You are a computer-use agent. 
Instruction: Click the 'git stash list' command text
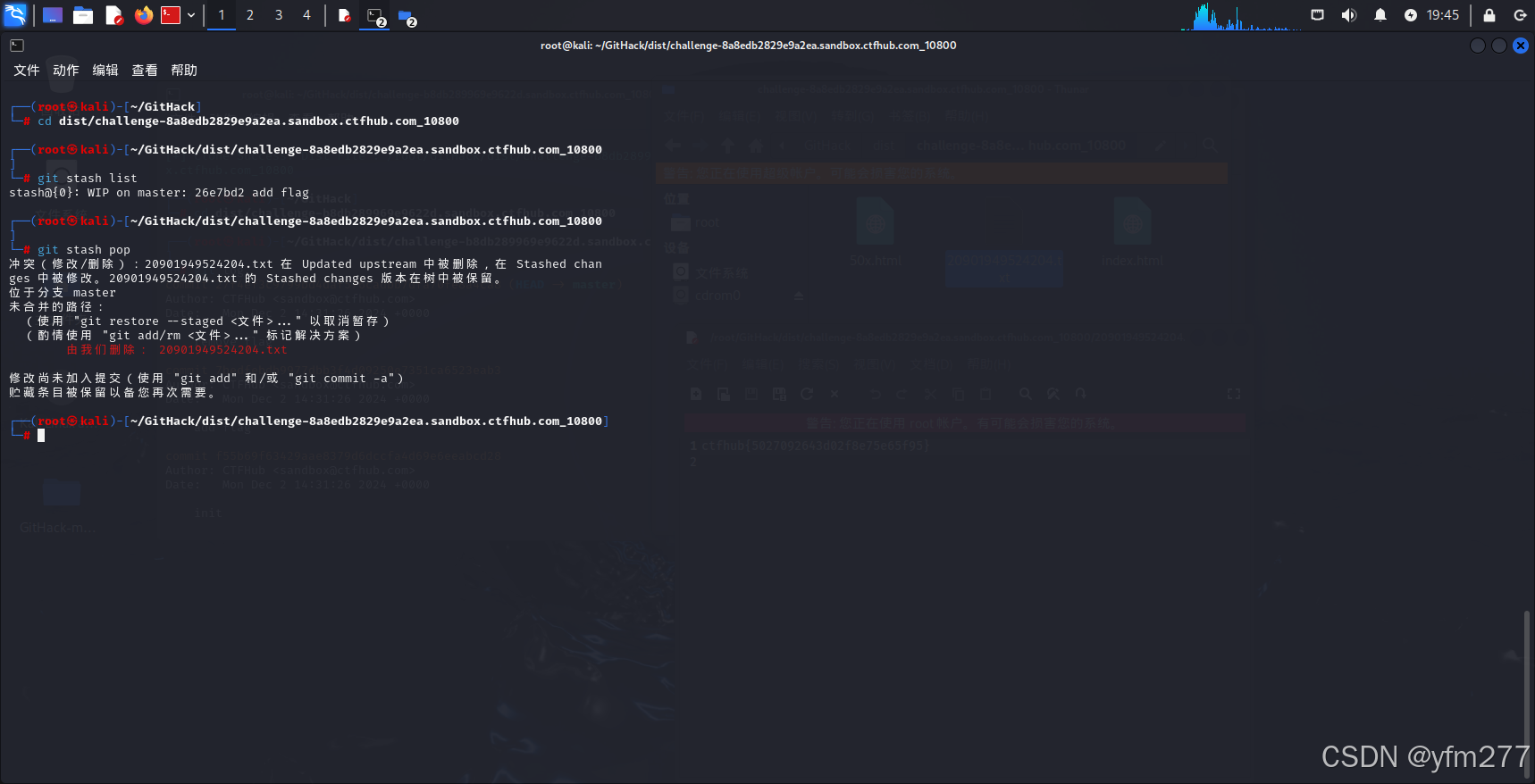click(88, 178)
